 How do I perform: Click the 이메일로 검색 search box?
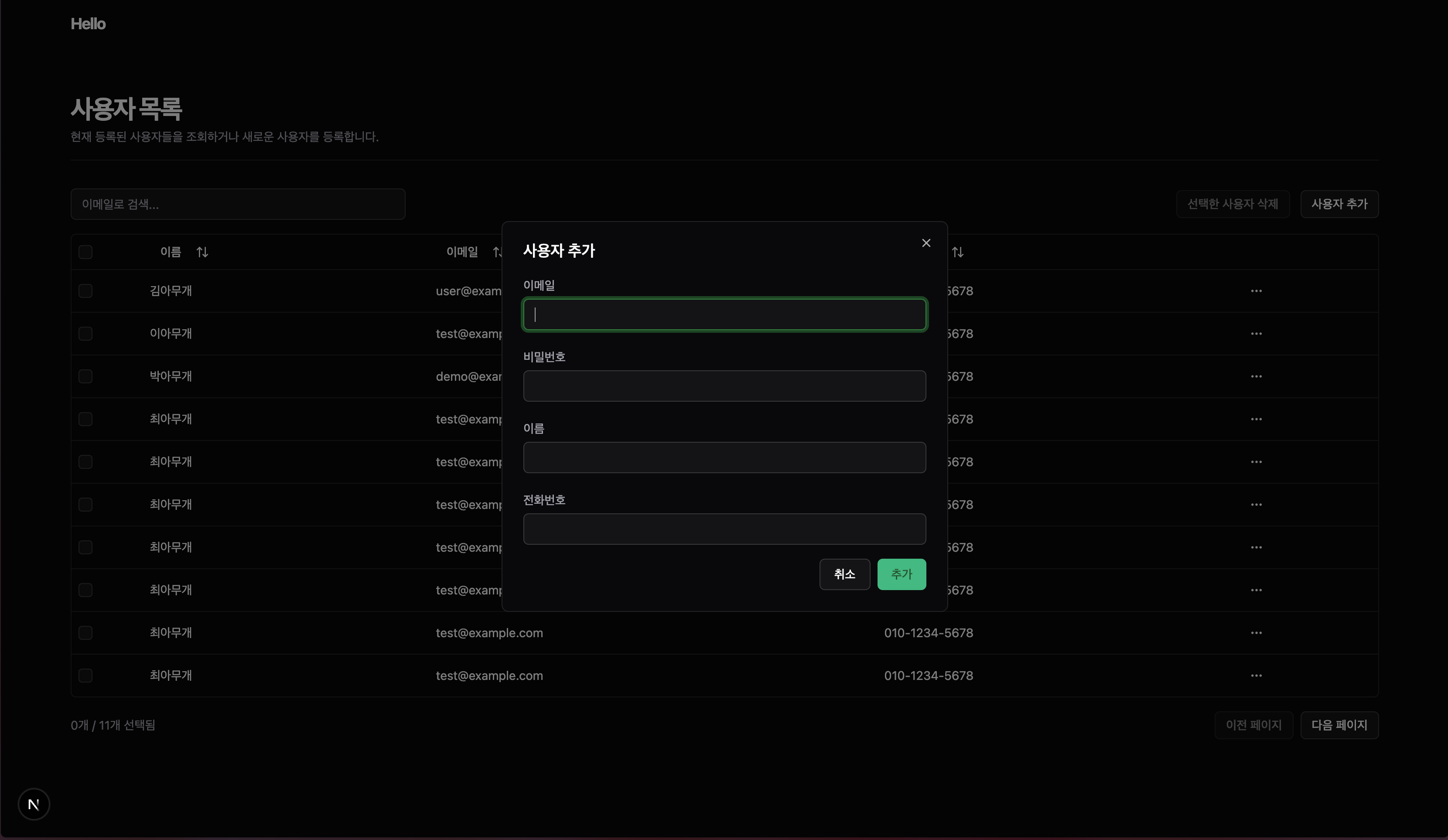pos(238,204)
